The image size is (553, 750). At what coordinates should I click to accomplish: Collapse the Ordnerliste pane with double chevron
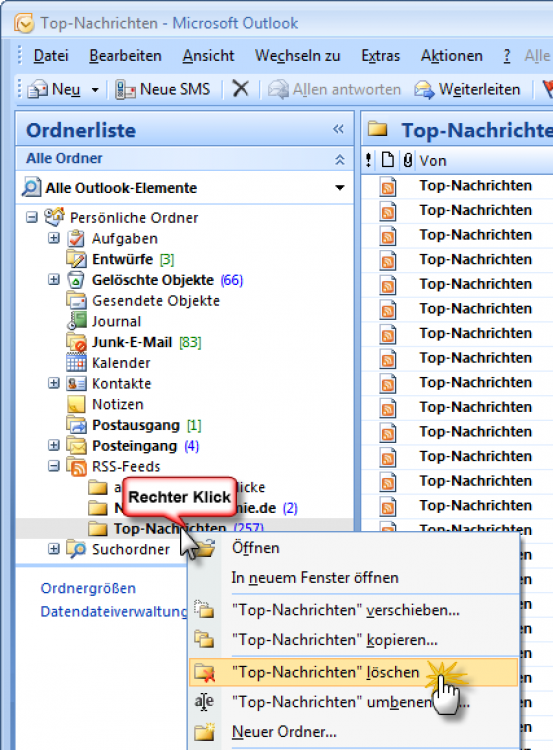tap(338, 129)
